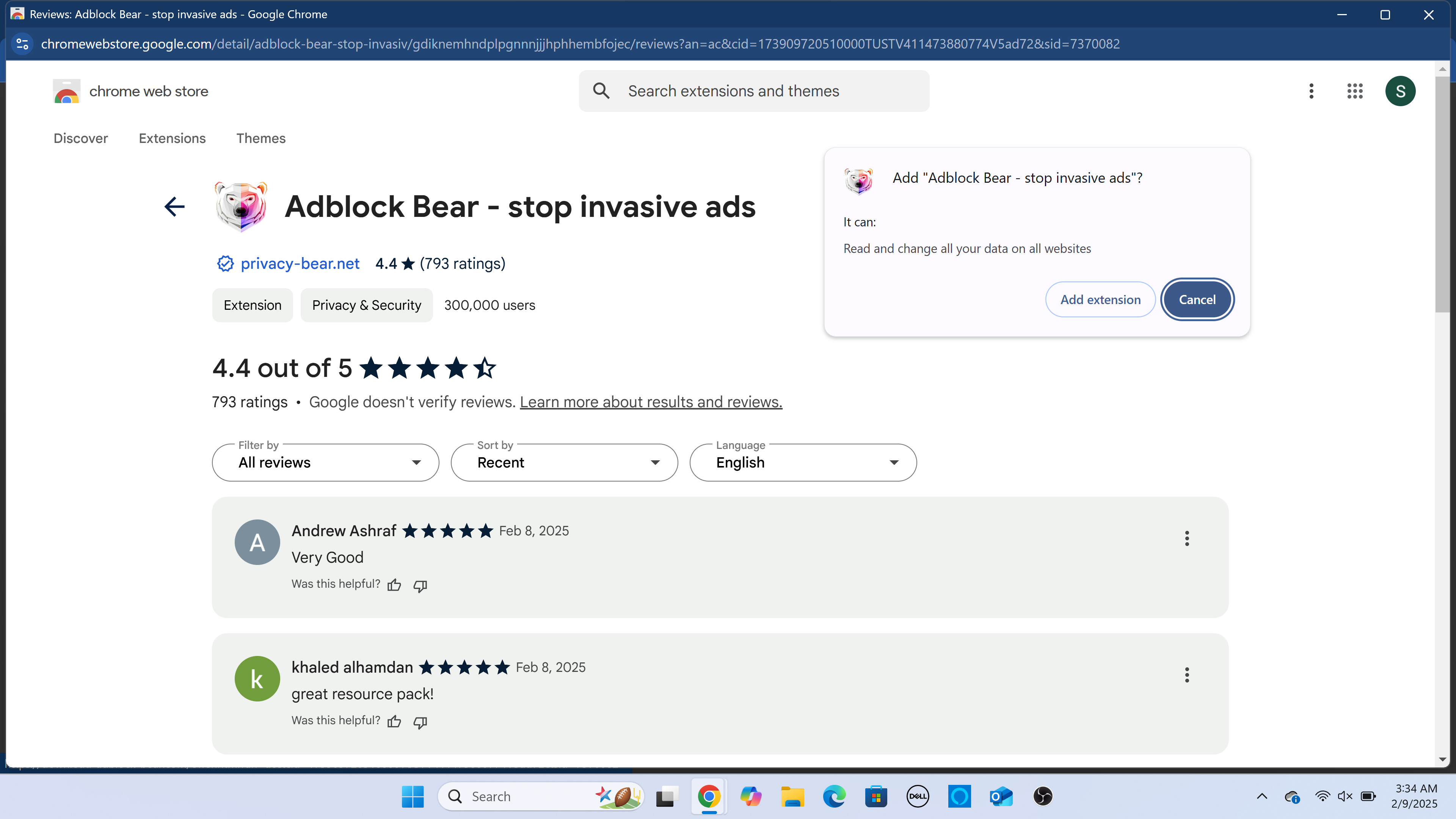Expand the Language English dropdown

(803, 462)
